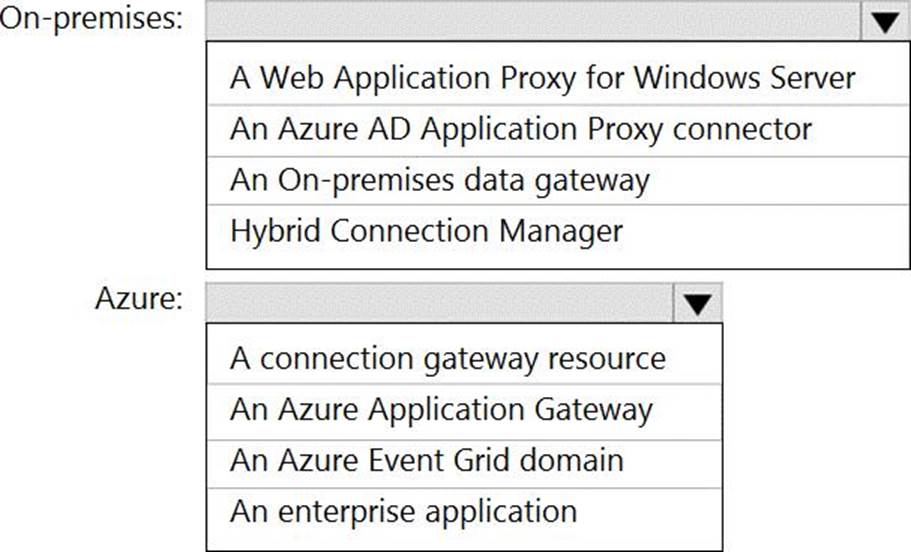Collapse the On-premises options list using its arrow
The width and height of the screenshot is (911, 552).
[x=884, y=22]
